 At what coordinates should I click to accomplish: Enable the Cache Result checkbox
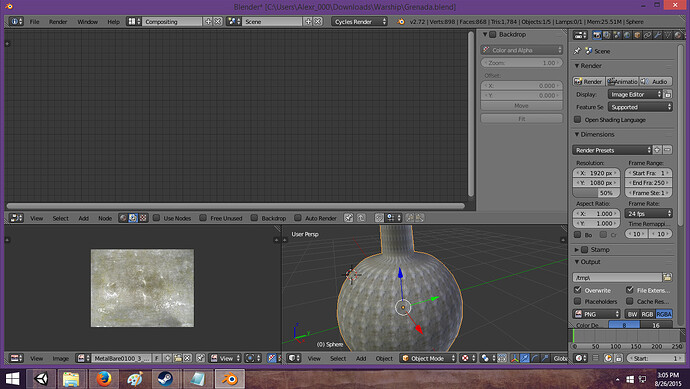tap(630, 301)
